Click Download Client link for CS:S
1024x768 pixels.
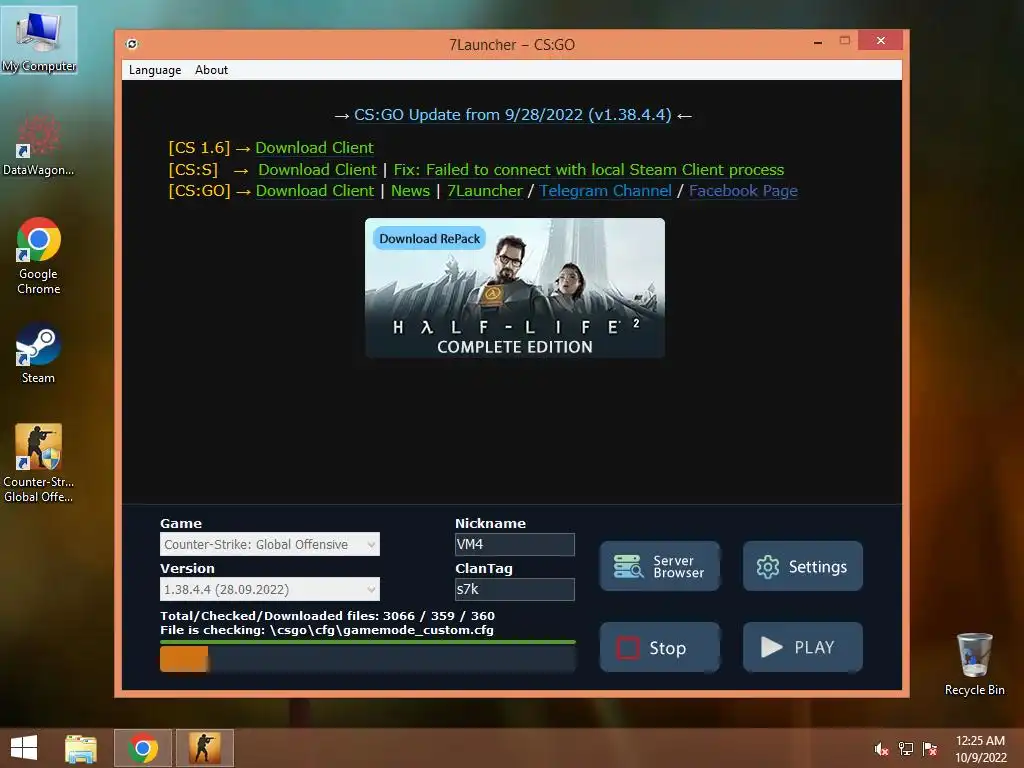click(317, 170)
